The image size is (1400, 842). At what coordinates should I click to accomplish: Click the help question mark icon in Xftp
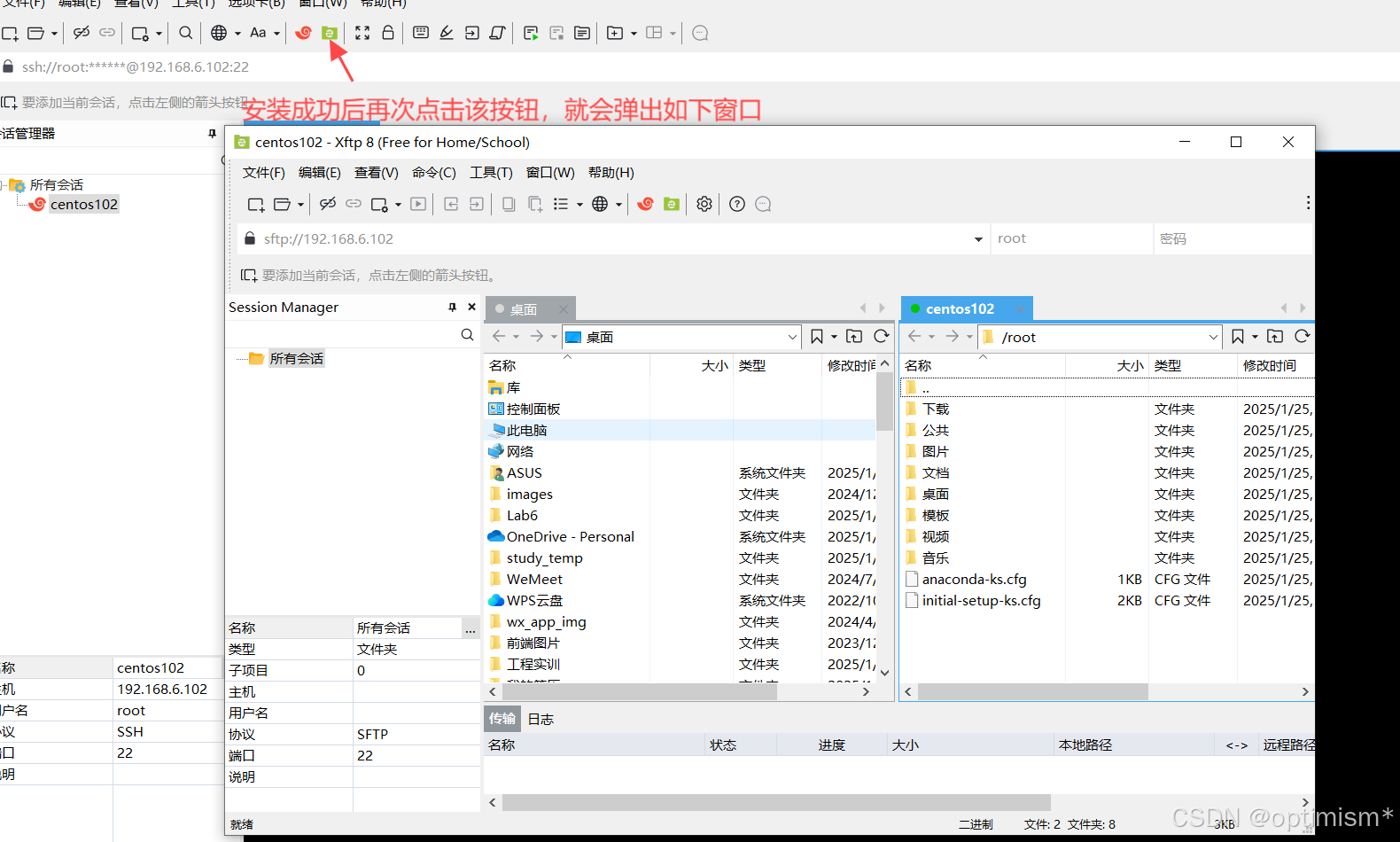(737, 204)
